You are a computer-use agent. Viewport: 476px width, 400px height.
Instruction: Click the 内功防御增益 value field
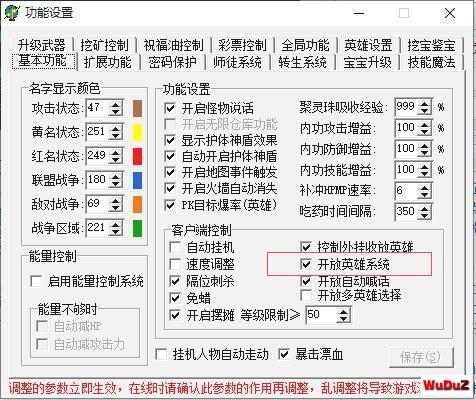point(406,149)
